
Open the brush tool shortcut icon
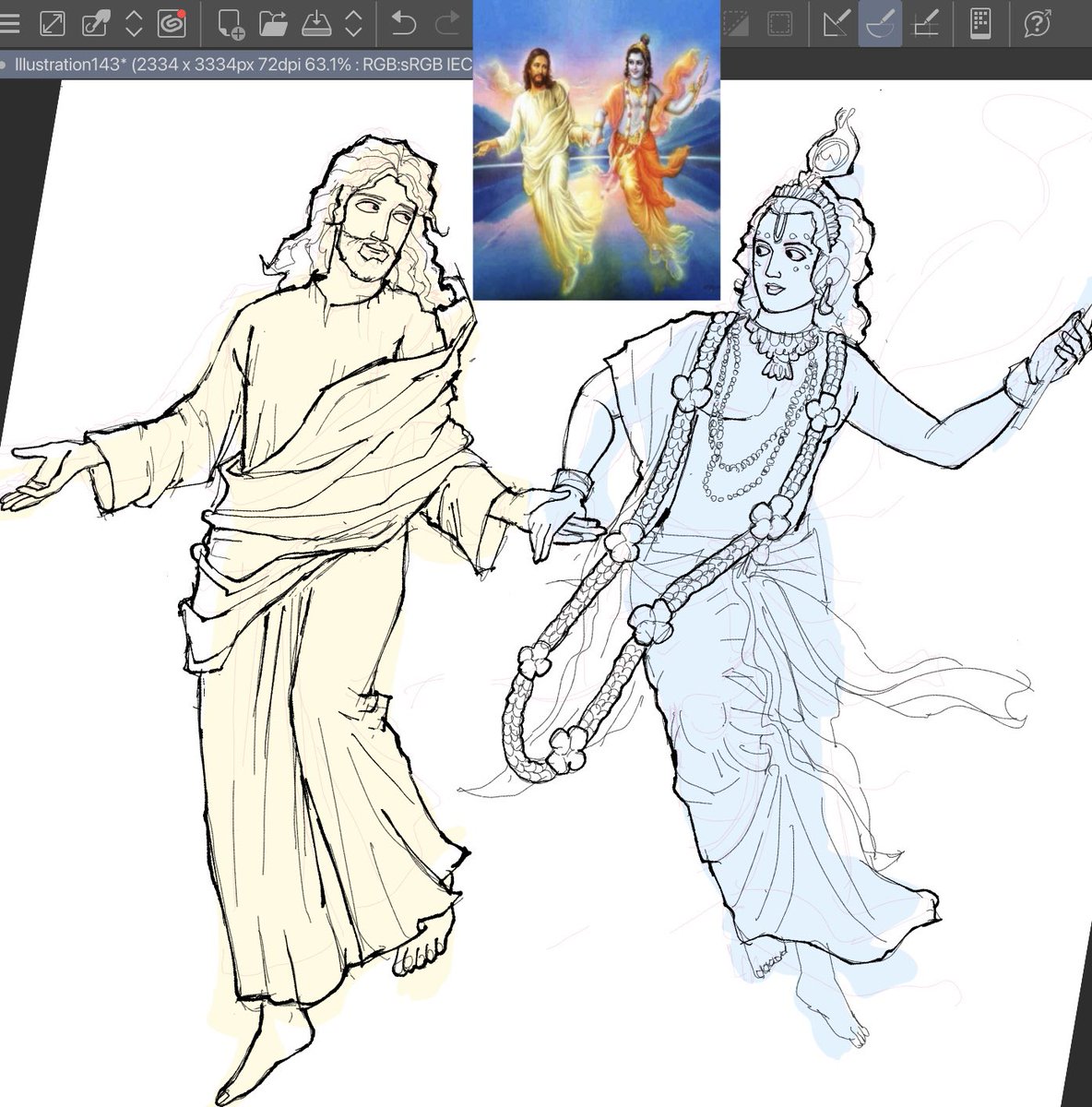pyautogui.click(x=96, y=23)
